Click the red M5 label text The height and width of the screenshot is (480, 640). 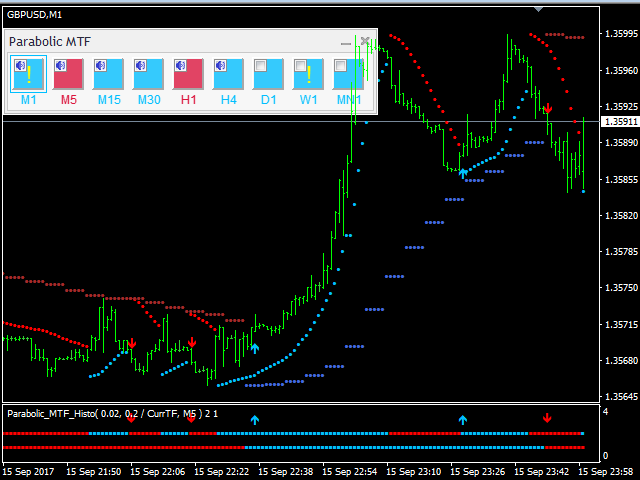pyautogui.click(x=69, y=100)
